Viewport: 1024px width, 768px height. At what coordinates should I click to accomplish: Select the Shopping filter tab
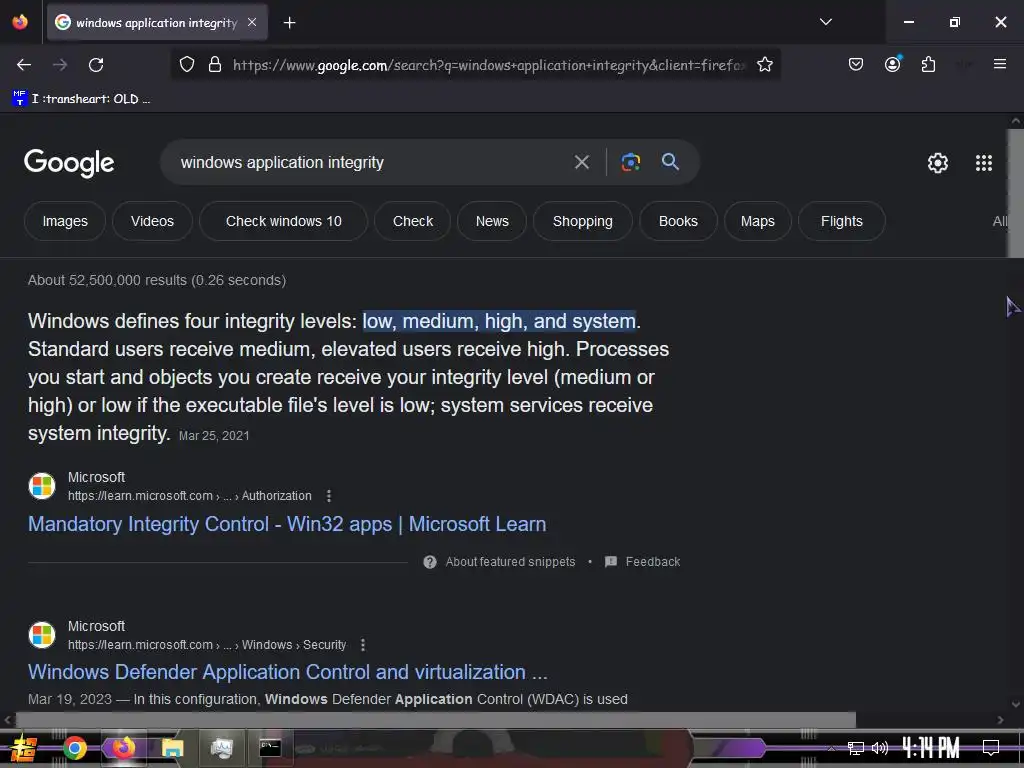[583, 221]
